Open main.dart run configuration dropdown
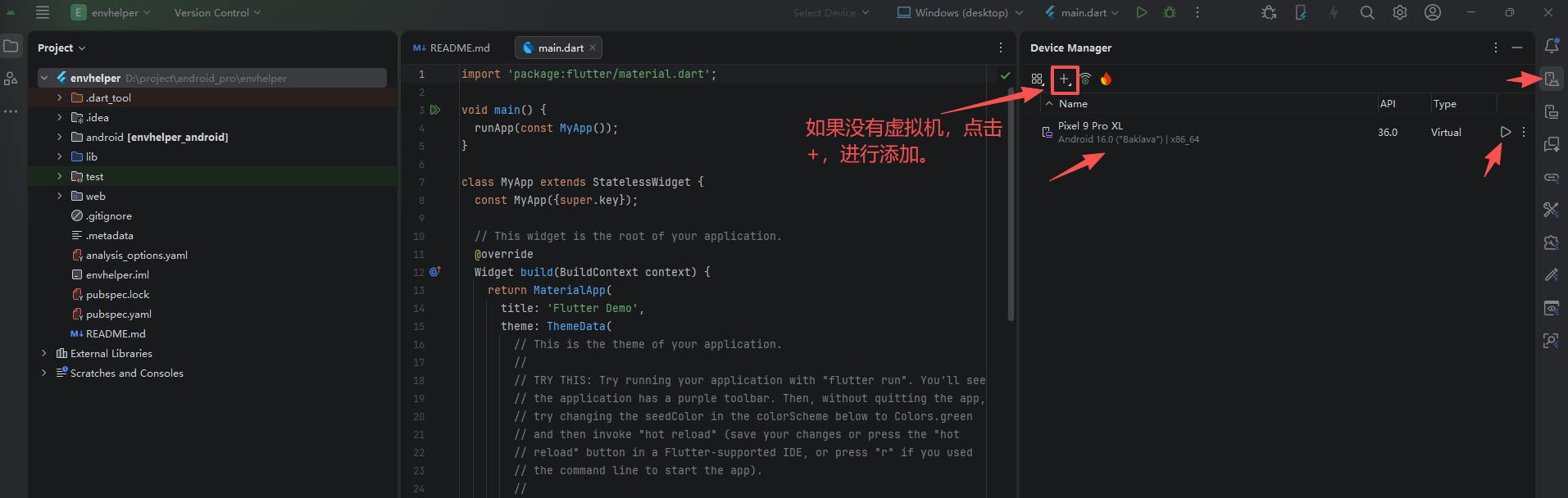 (1081, 12)
